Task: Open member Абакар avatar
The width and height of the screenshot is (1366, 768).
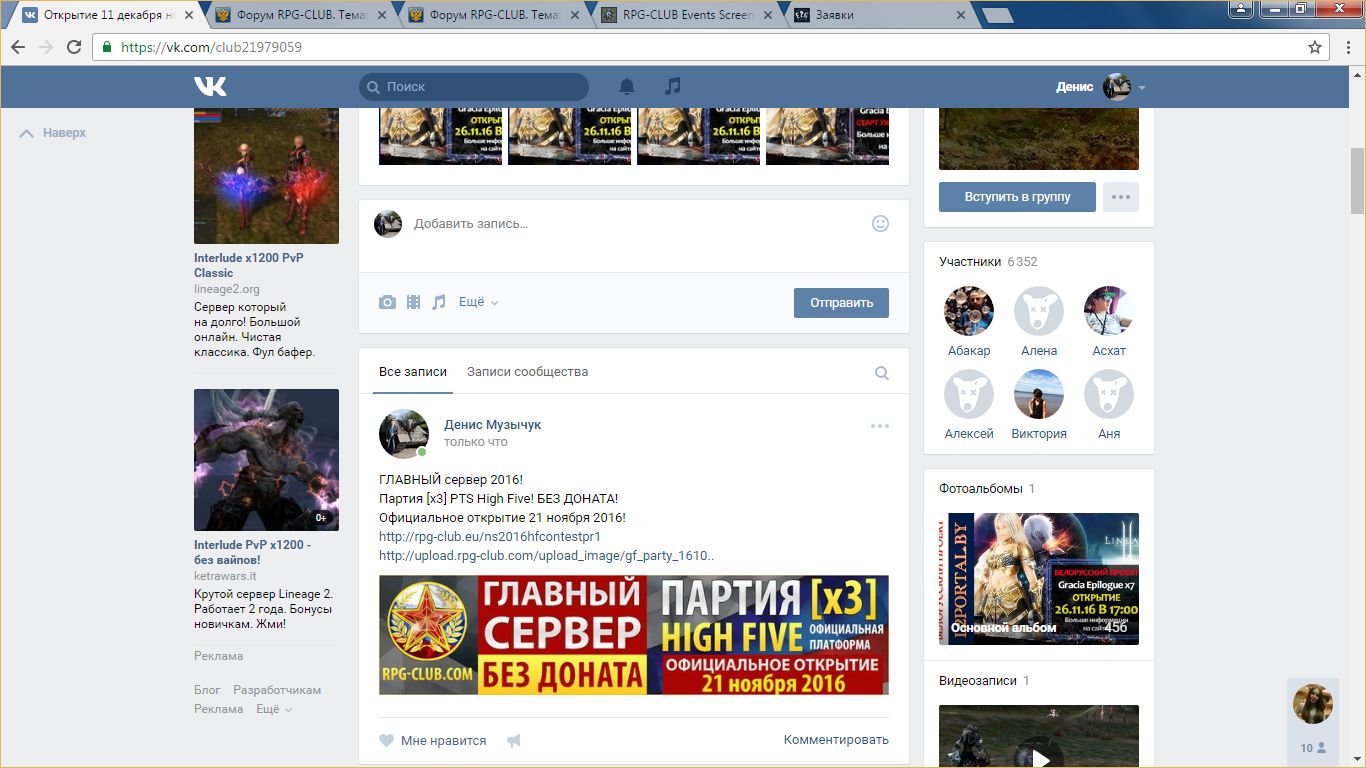Action: [969, 311]
